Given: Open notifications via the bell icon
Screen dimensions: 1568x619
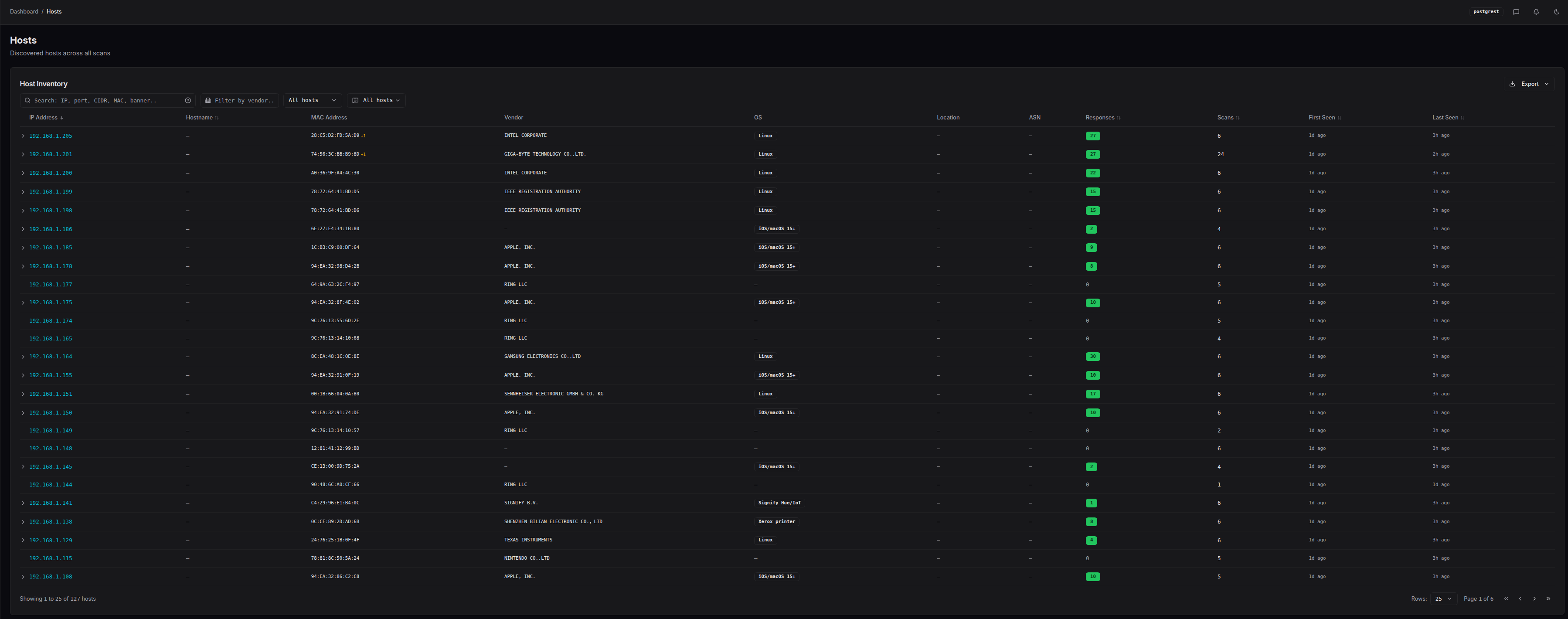Looking at the screenshot, I should coord(1536,12).
